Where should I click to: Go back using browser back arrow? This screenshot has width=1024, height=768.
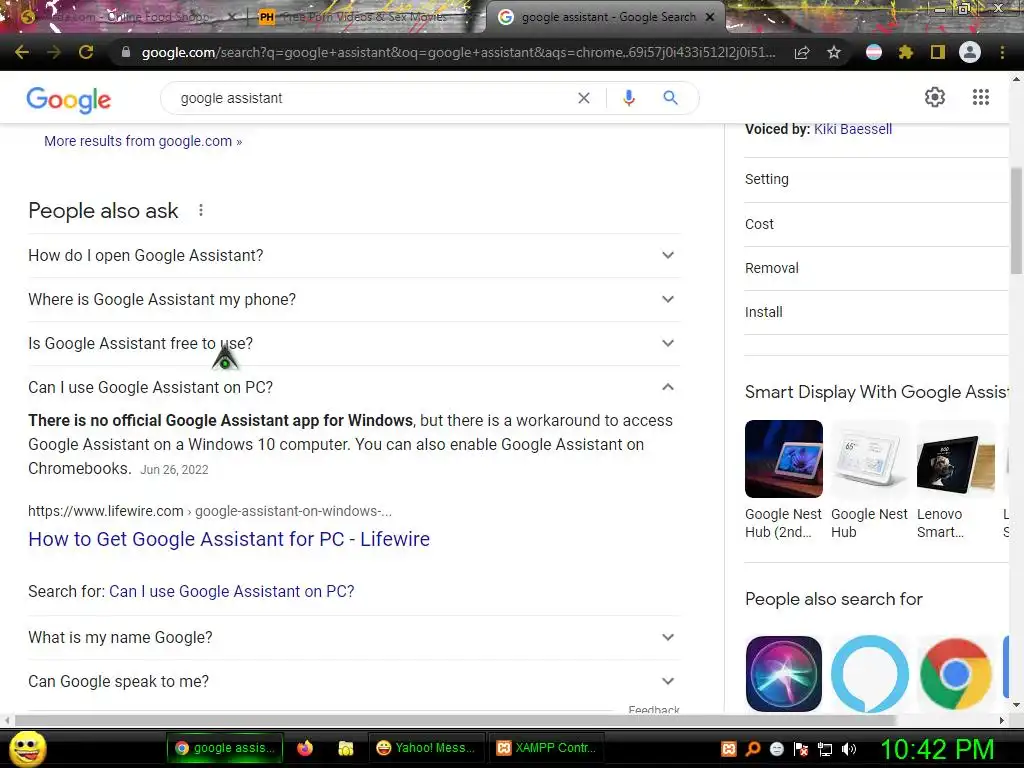pyautogui.click(x=22, y=52)
